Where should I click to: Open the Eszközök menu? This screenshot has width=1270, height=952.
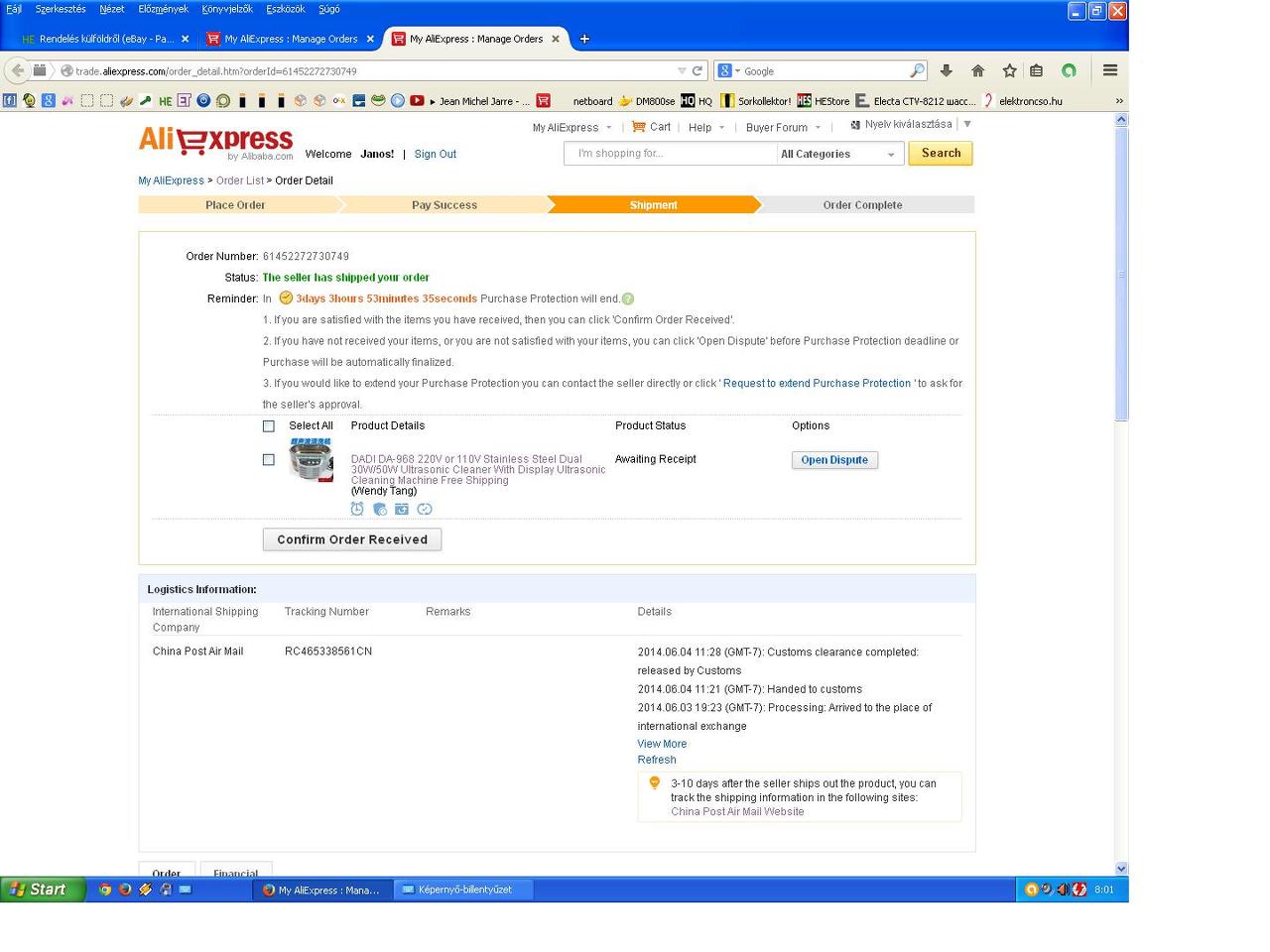[x=286, y=9]
